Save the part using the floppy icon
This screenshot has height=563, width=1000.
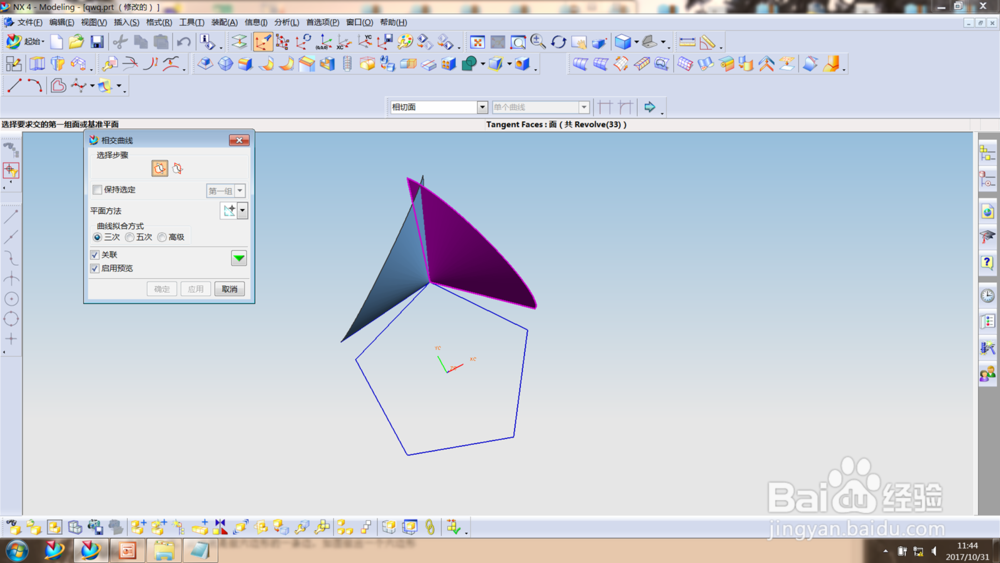97,42
